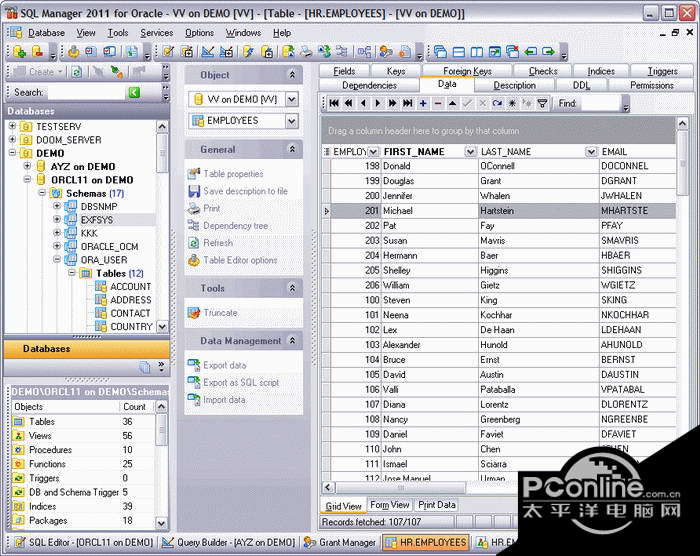Click refresh data icon in navigator
The height and width of the screenshot is (556, 700).
497,104
